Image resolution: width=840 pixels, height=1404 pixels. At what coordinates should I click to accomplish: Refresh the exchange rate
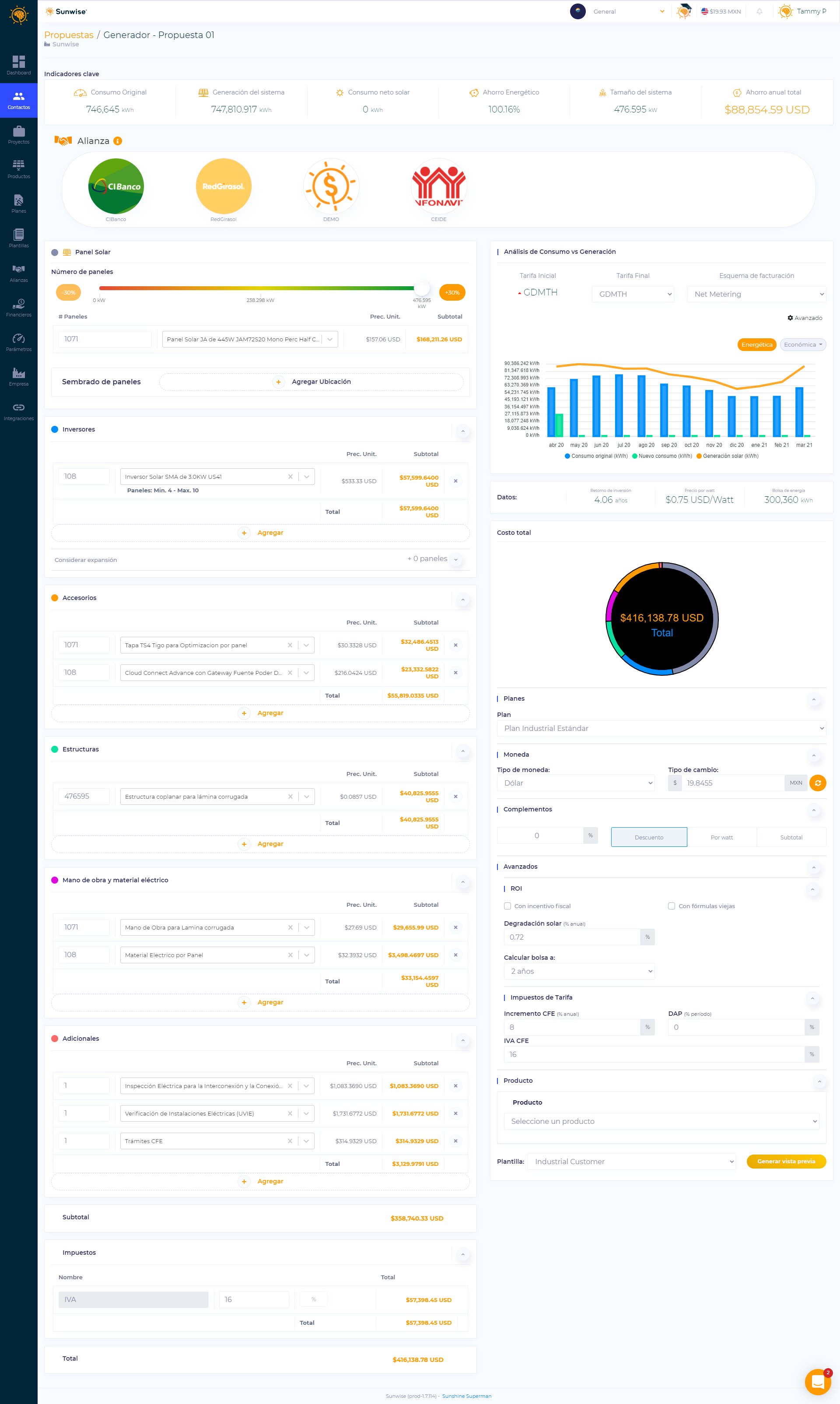817,783
